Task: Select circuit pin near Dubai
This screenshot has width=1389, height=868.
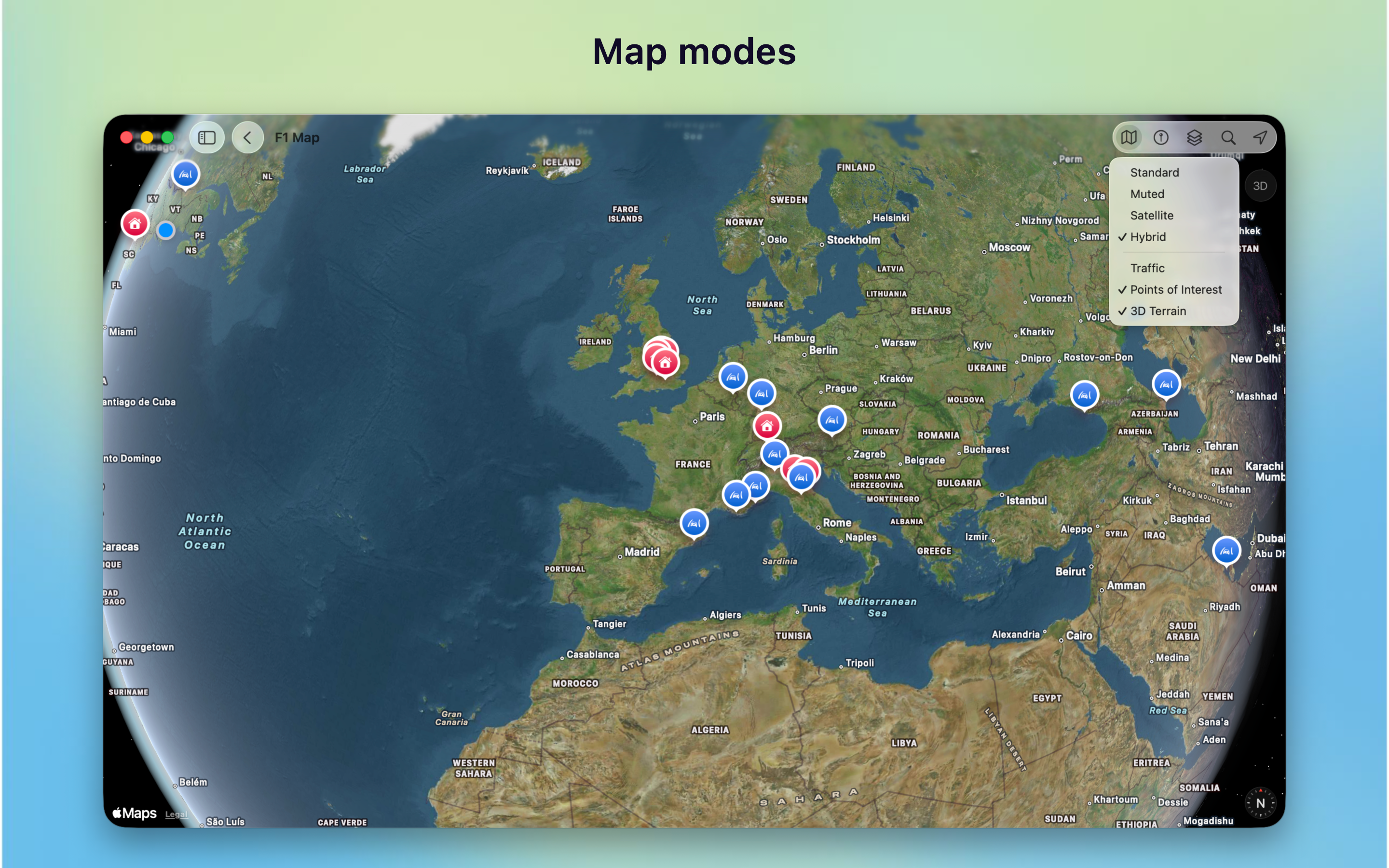Action: tap(1226, 551)
